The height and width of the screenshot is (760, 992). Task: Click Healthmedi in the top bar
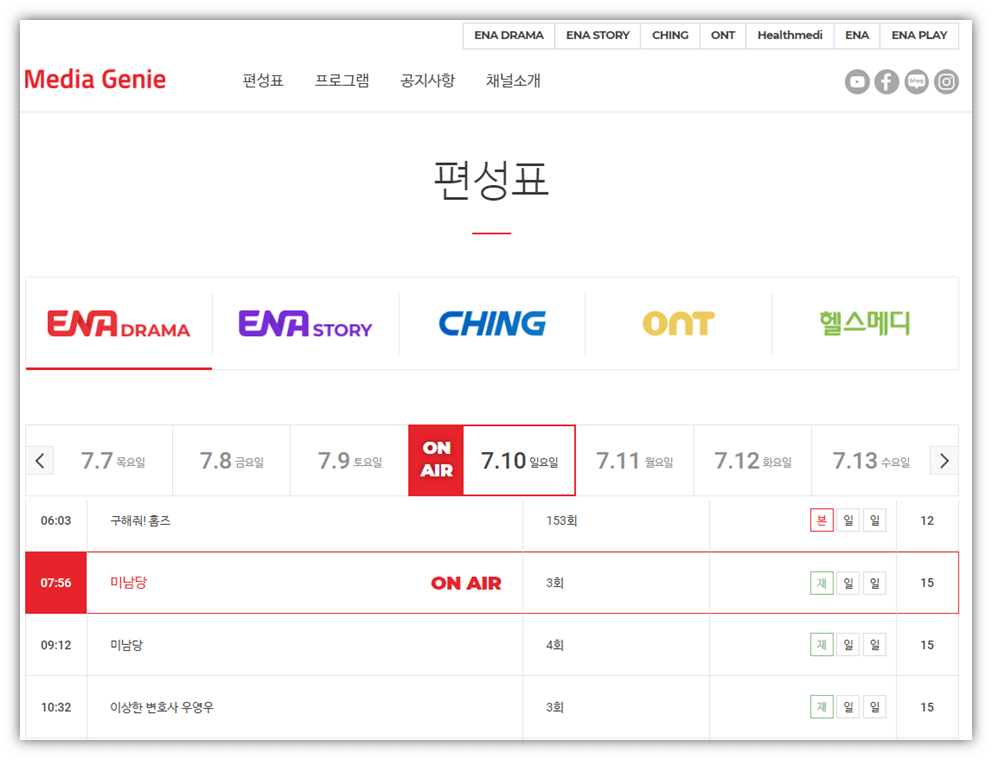coord(790,35)
